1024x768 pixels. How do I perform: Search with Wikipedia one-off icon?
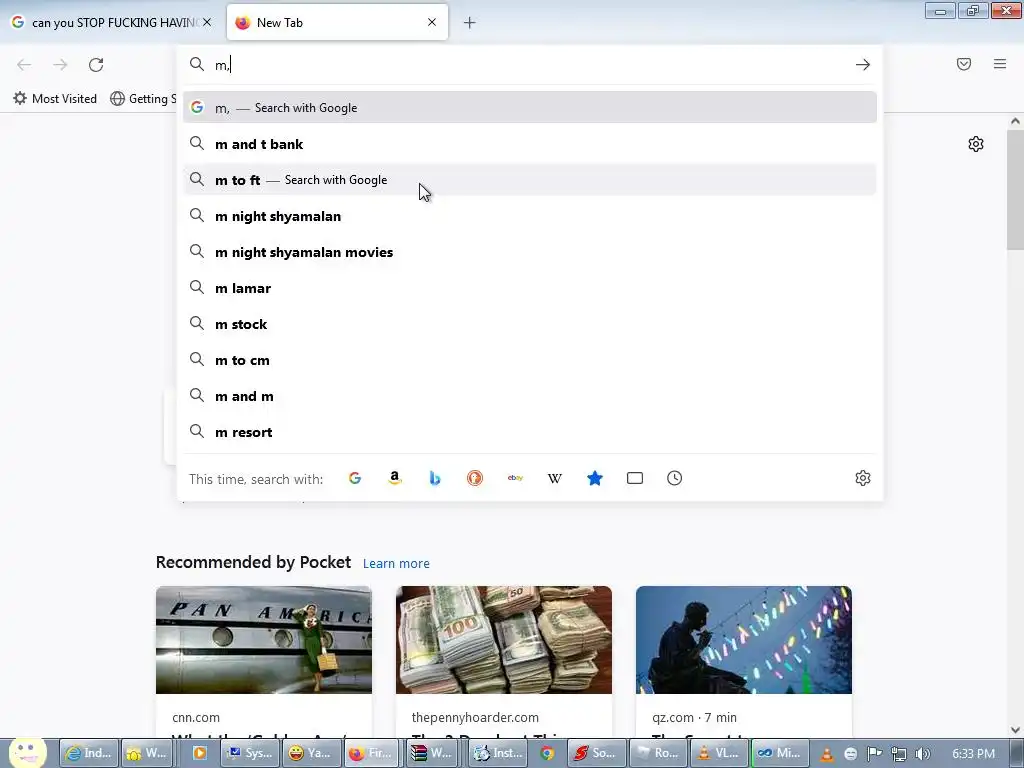point(555,478)
